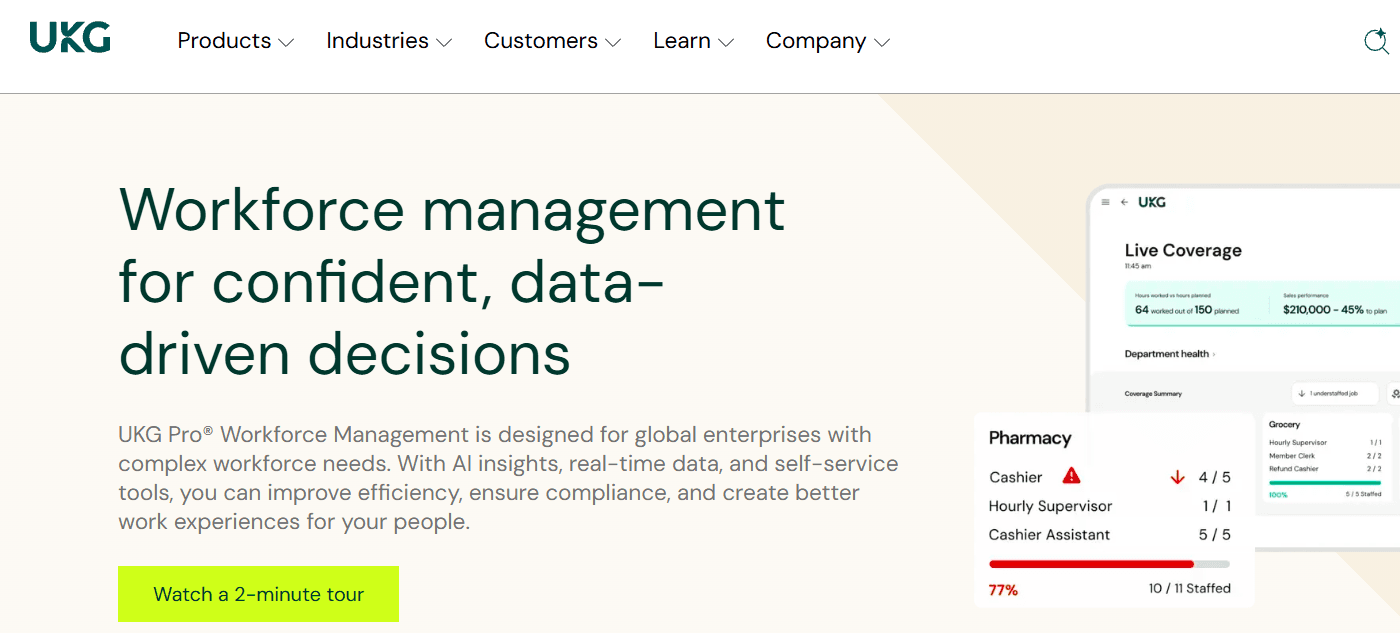The height and width of the screenshot is (633, 1400).
Task: Open the Customers menu
Action: (x=552, y=41)
